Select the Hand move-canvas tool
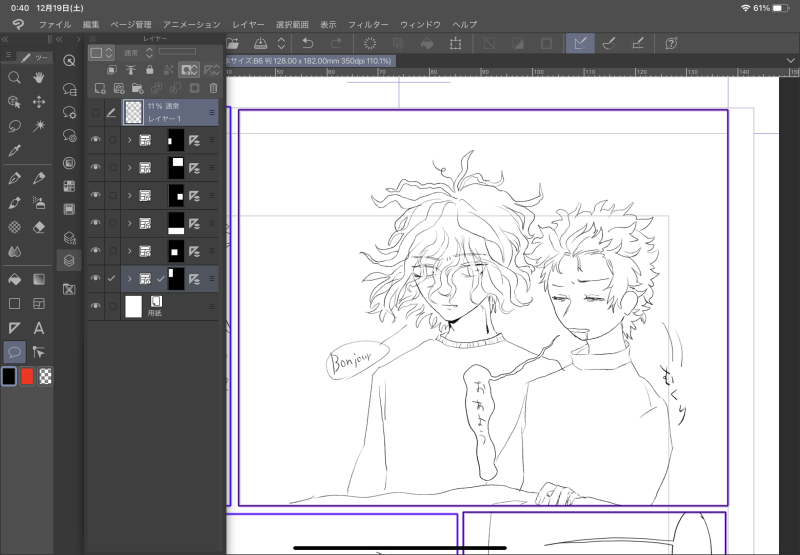 39,78
